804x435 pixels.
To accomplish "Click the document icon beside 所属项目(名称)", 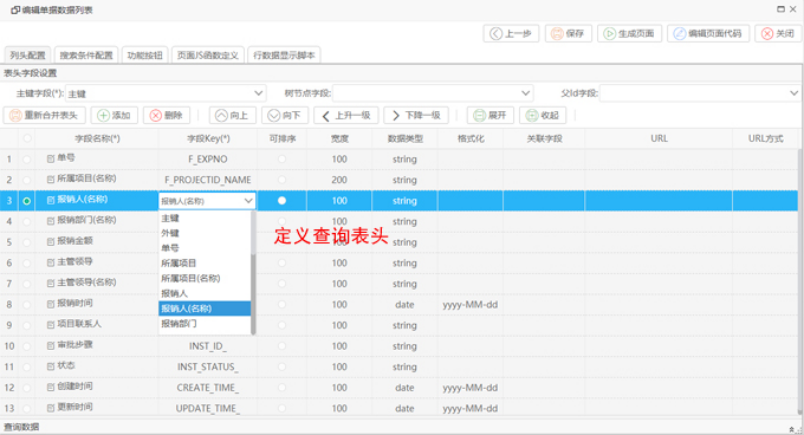I will (x=51, y=180).
